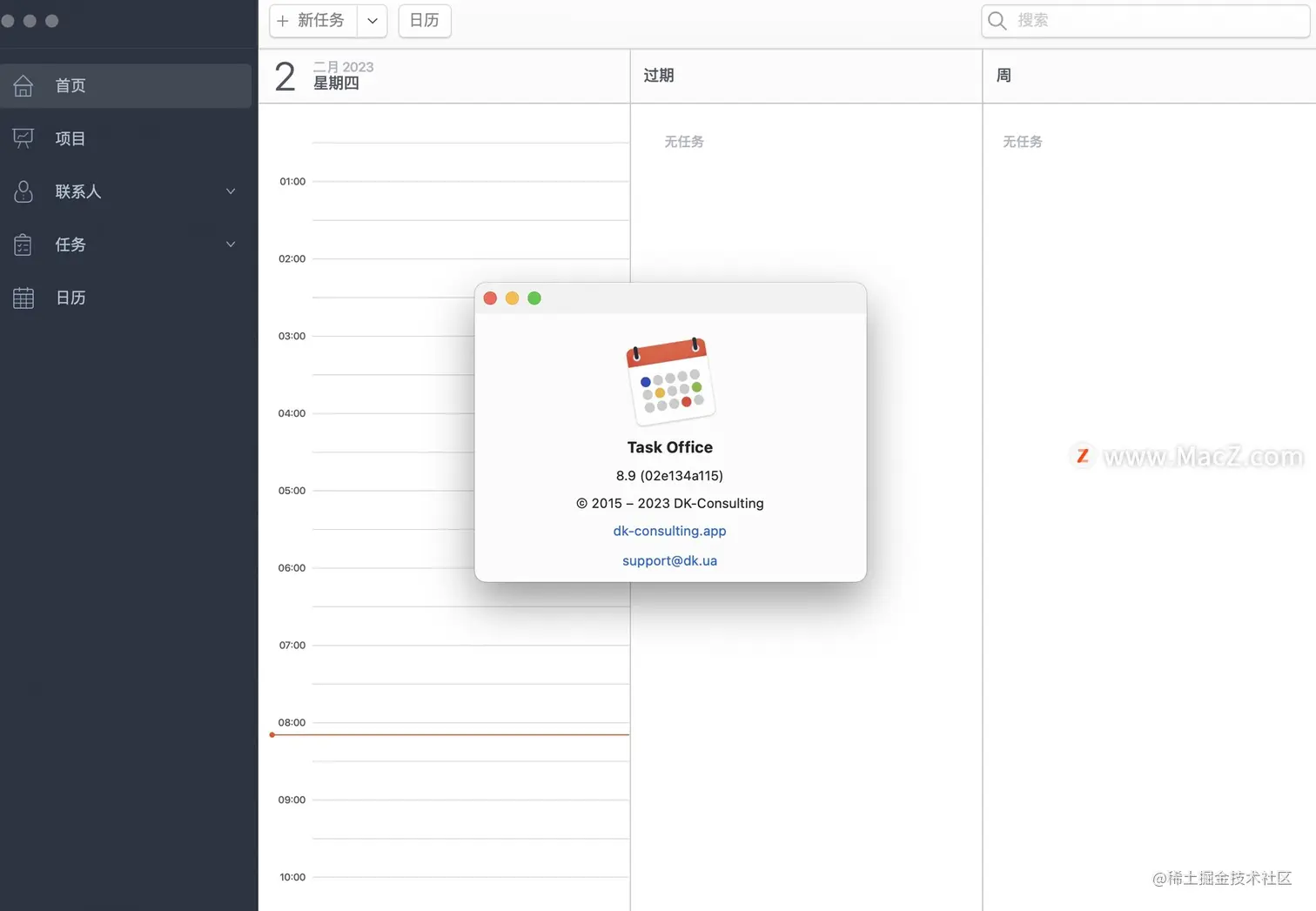1316x911 pixels.
Task: Click the 2015 – 2023 DK-Consulting copyright text
Action: pyautogui.click(x=669, y=504)
